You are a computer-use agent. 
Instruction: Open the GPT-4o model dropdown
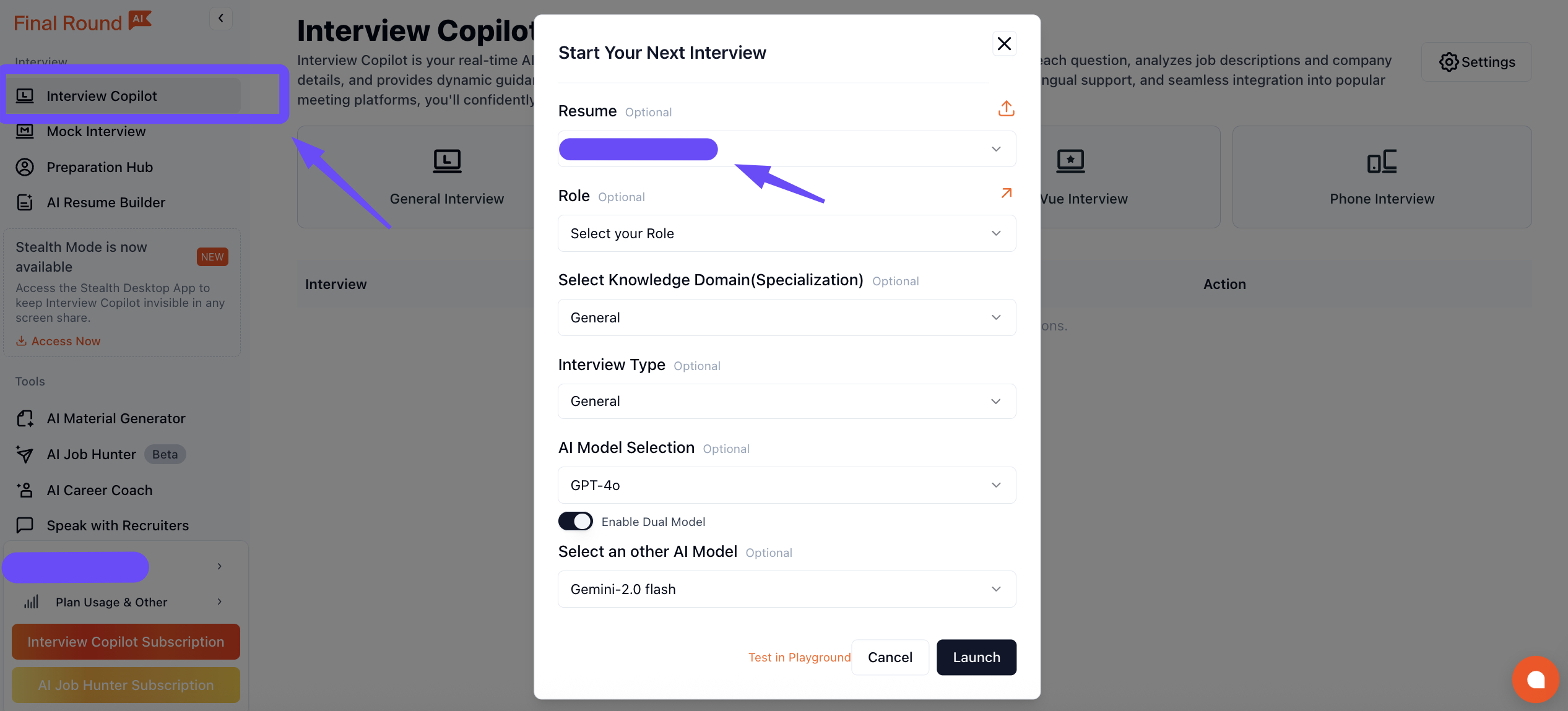point(786,485)
